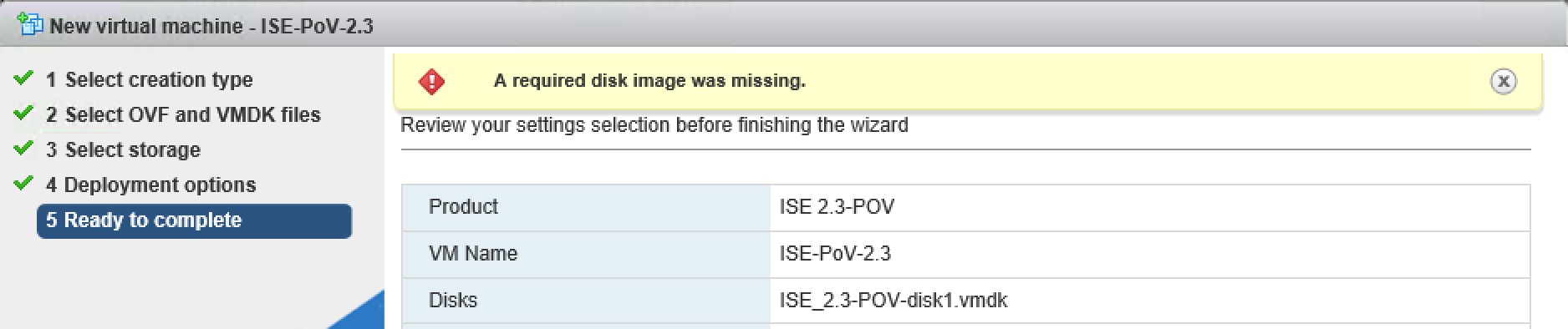Open step 3 Select storage
The width and height of the screenshot is (1568, 329).
pos(123,149)
